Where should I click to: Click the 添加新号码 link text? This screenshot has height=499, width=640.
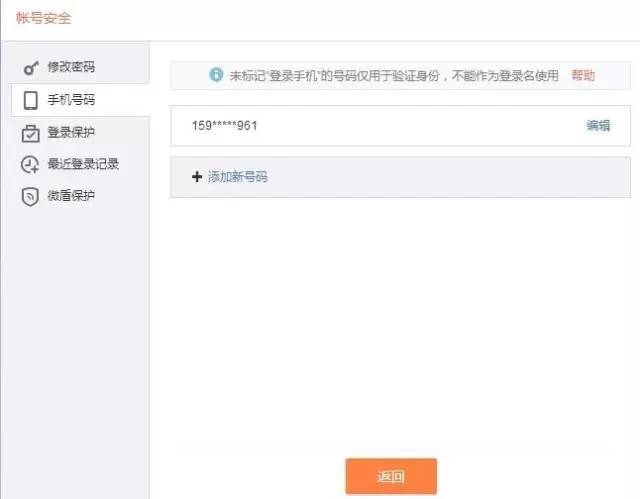click(x=238, y=177)
